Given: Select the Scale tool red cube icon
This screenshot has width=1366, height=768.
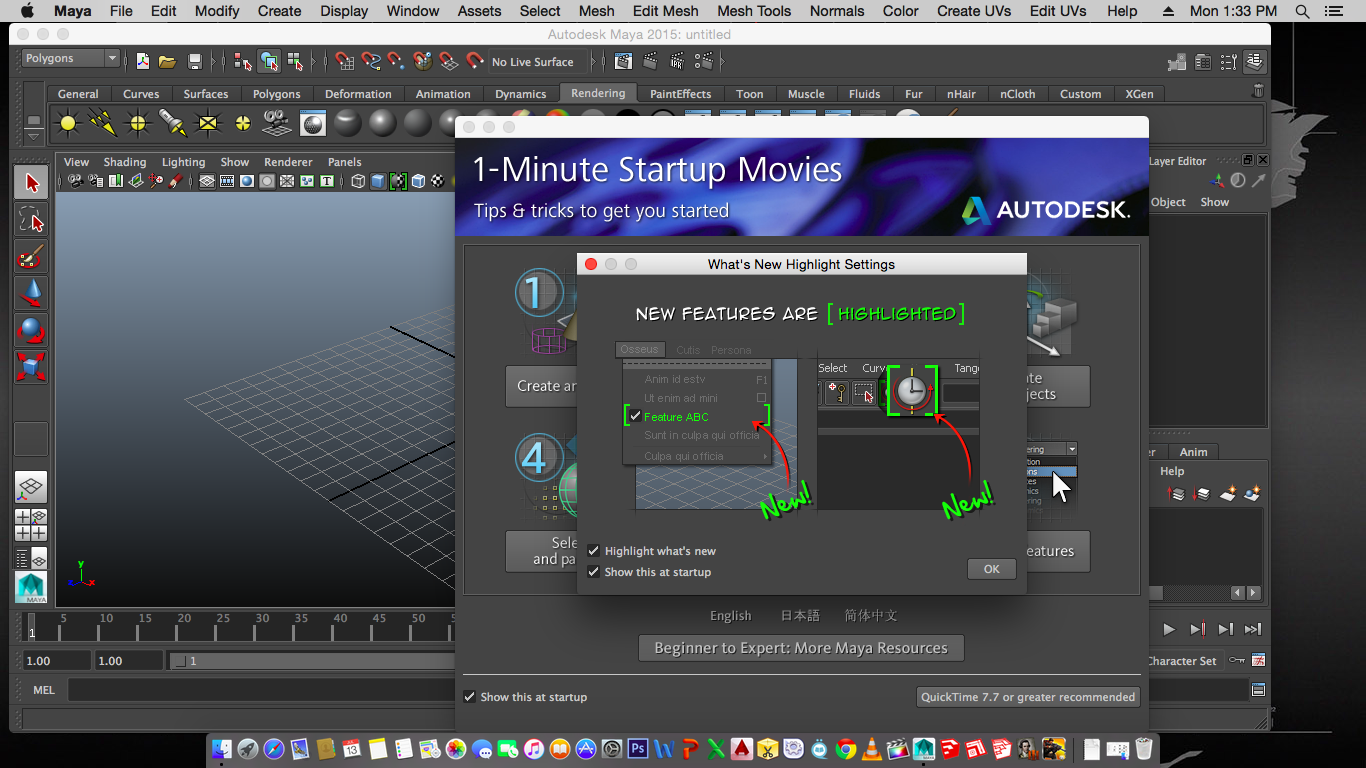Looking at the screenshot, I should pos(31,366).
